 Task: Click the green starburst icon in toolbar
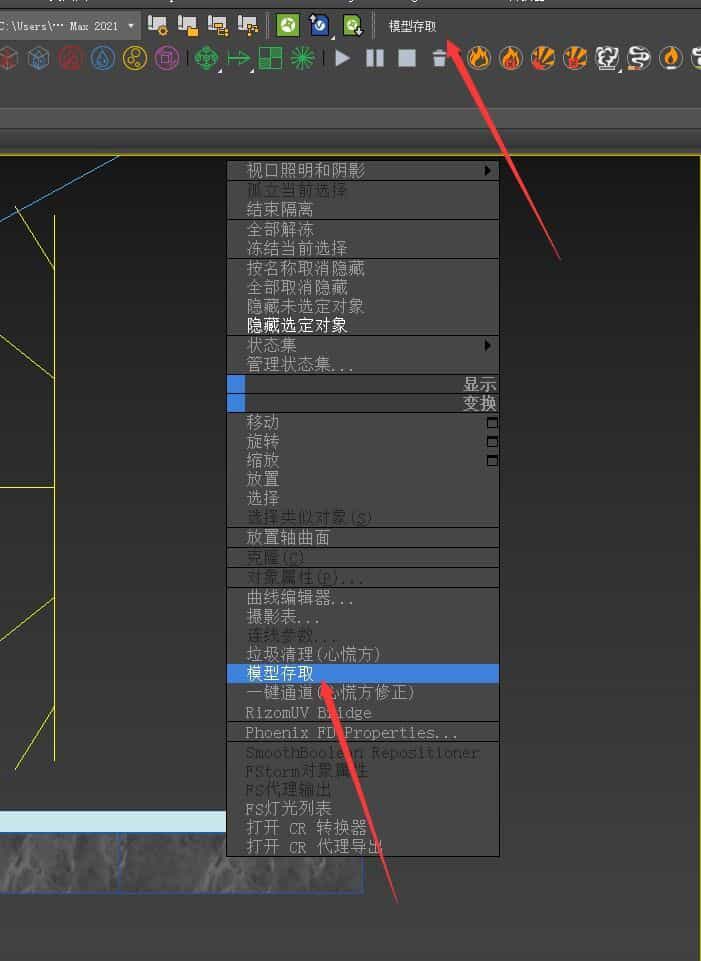pyautogui.click(x=302, y=59)
